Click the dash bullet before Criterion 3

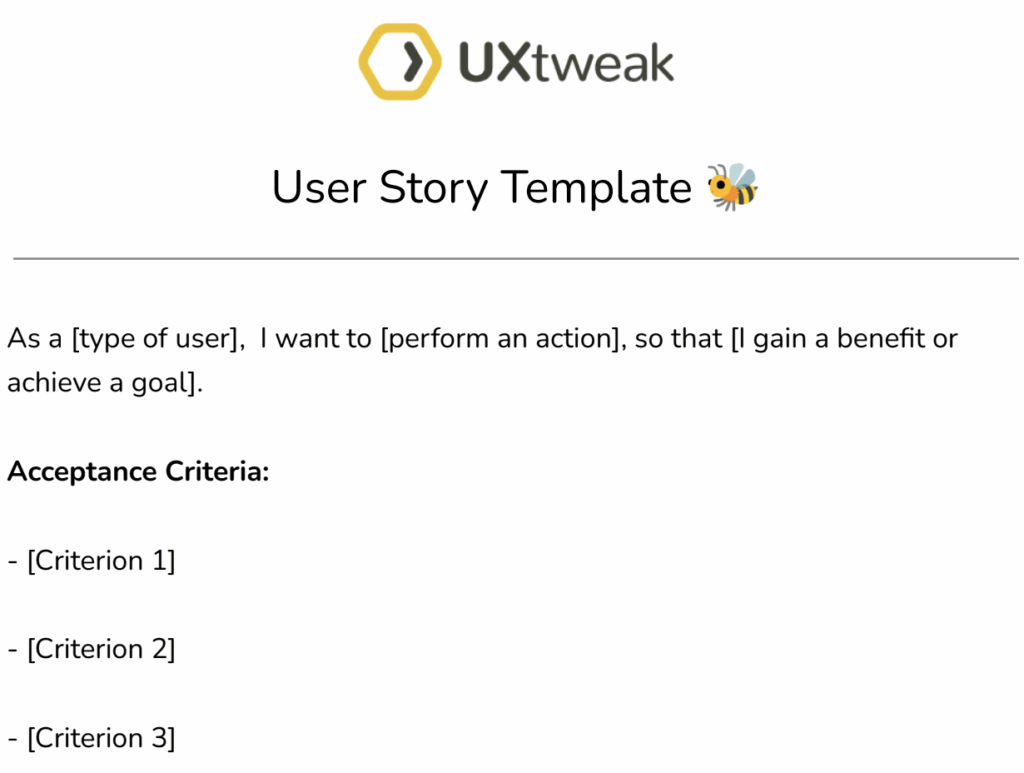click(x=13, y=739)
